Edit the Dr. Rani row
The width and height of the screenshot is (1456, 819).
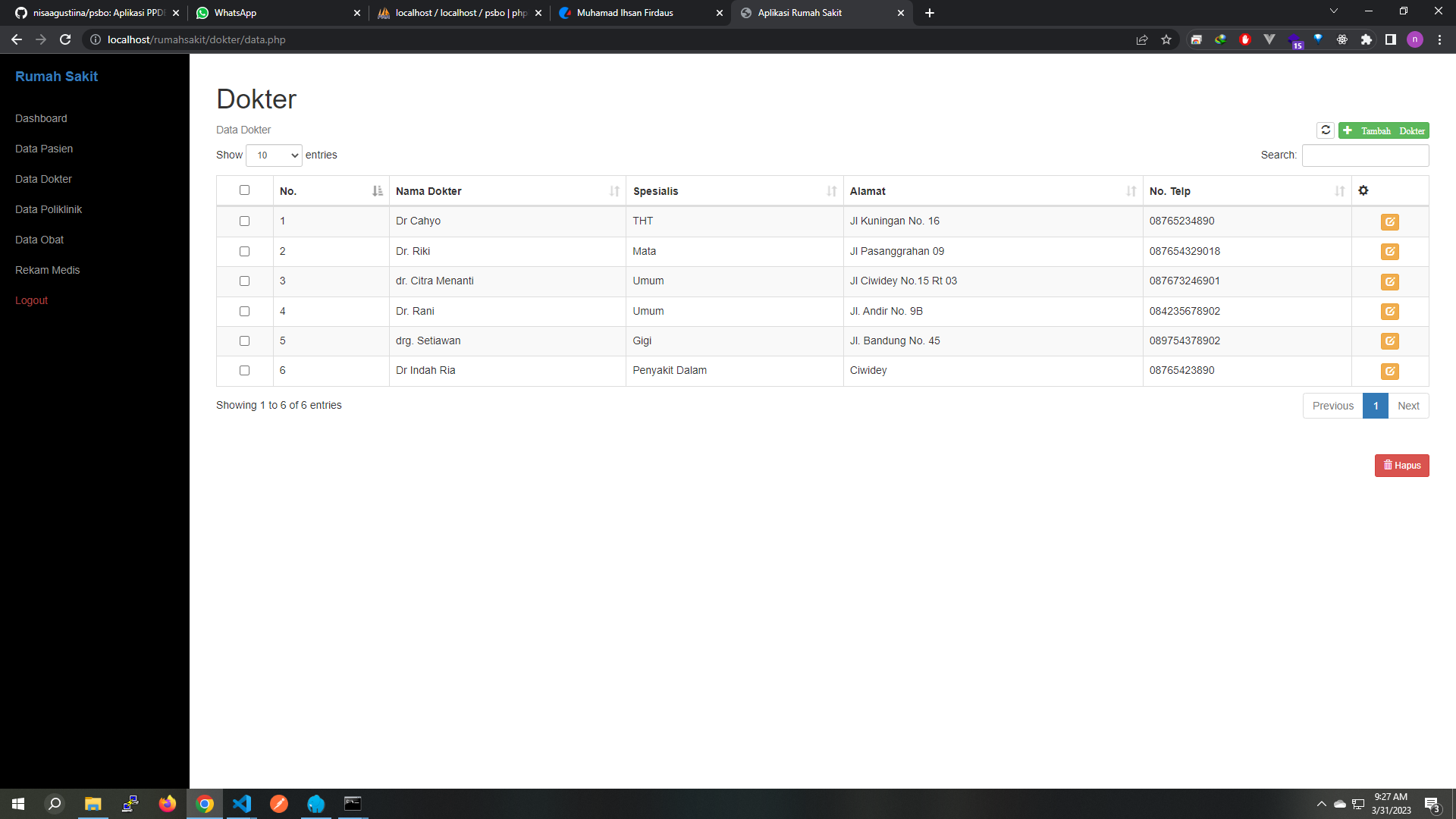click(x=1389, y=311)
